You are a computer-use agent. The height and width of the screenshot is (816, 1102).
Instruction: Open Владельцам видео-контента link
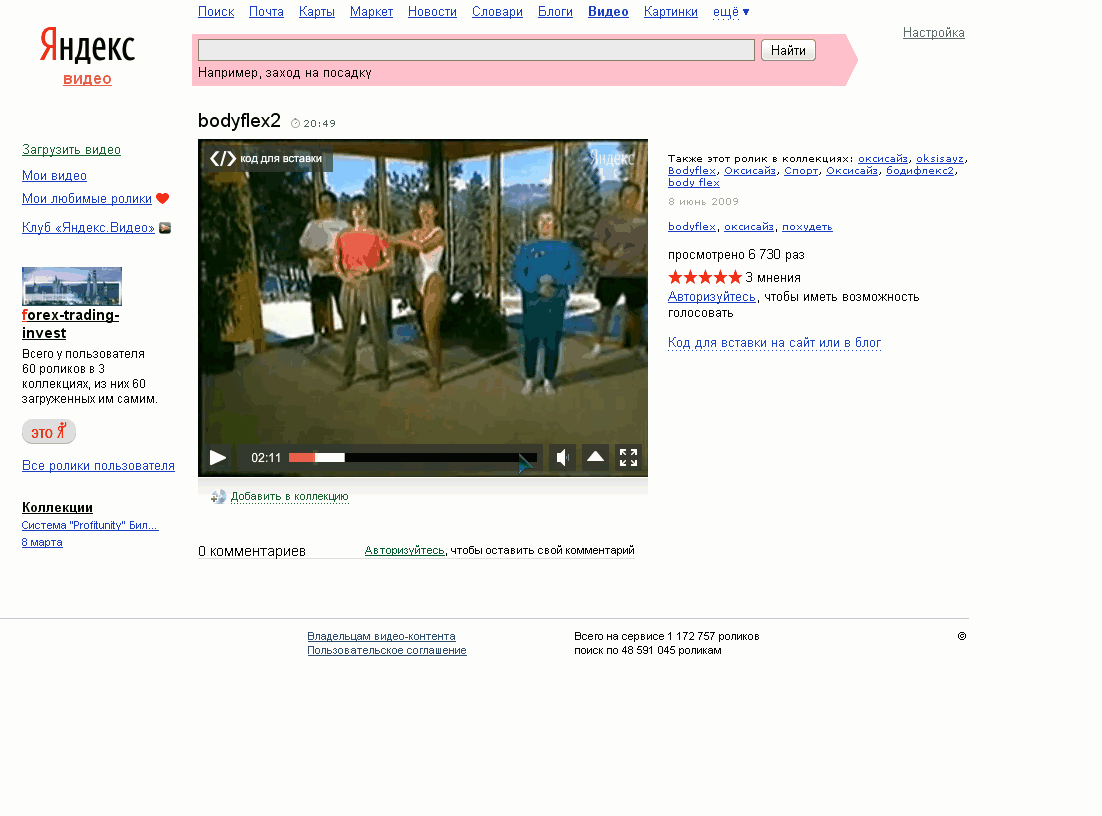[x=381, y=636]
